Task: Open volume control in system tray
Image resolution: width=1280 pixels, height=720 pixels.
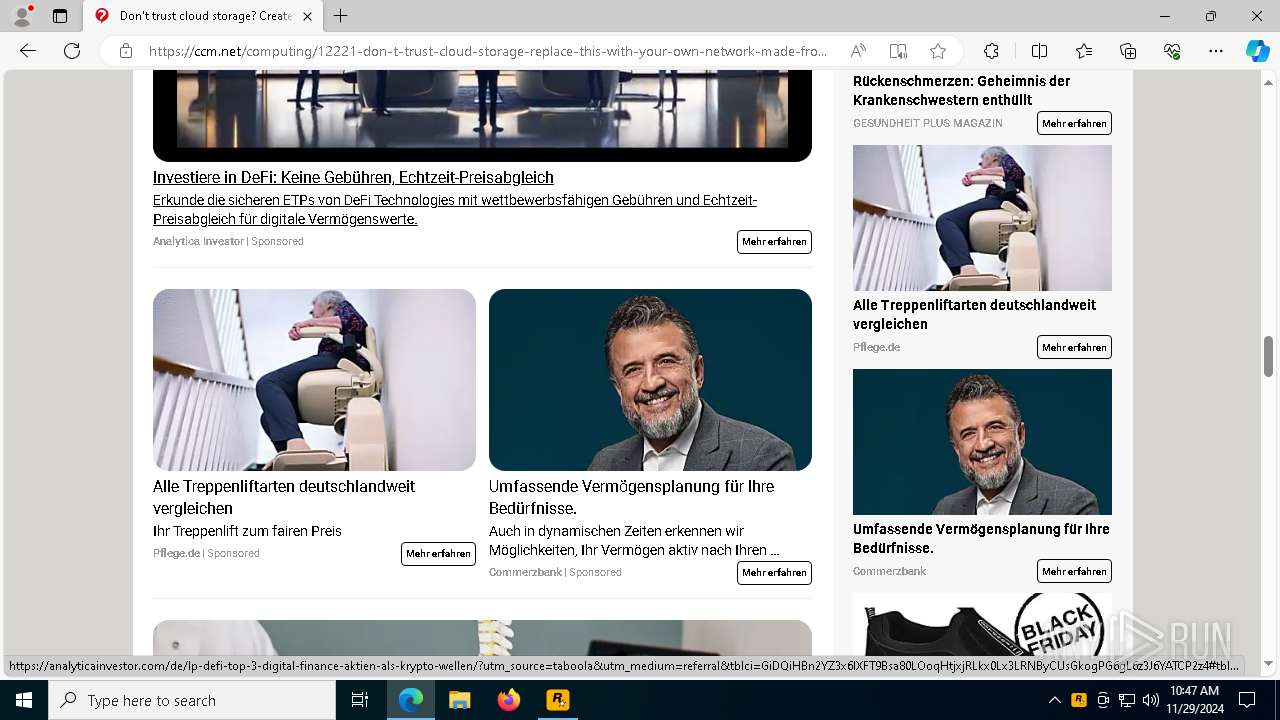Action: (1151, 700)
